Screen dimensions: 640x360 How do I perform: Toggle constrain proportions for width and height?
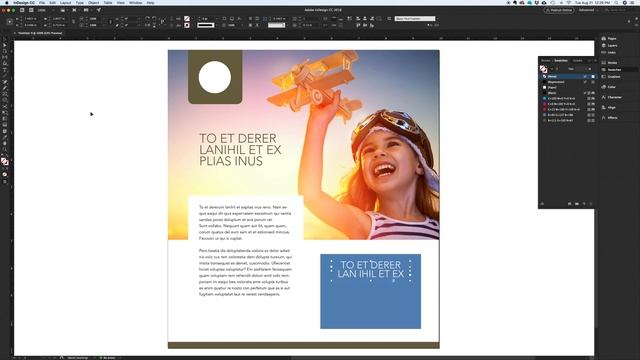click(73, 22)
